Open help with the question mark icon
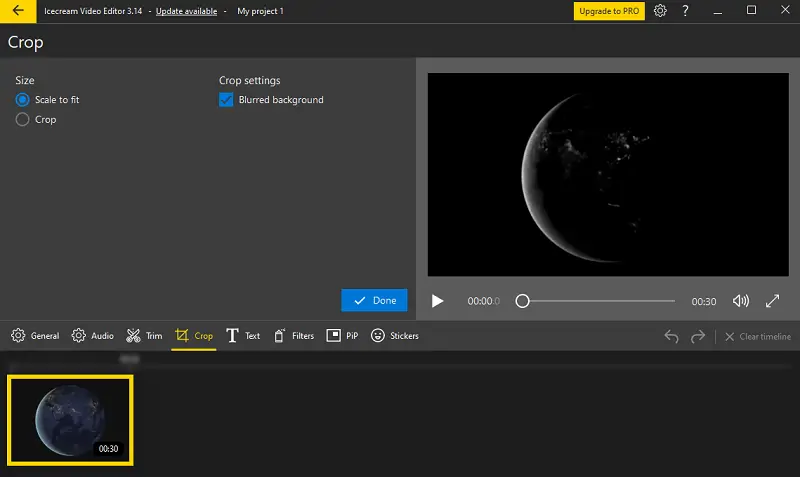 tap(685, 11)
